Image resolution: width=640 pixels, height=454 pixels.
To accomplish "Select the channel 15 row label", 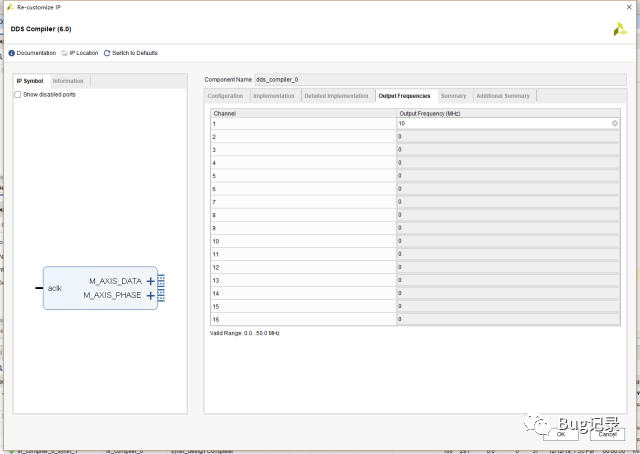I will click(303, 307).
